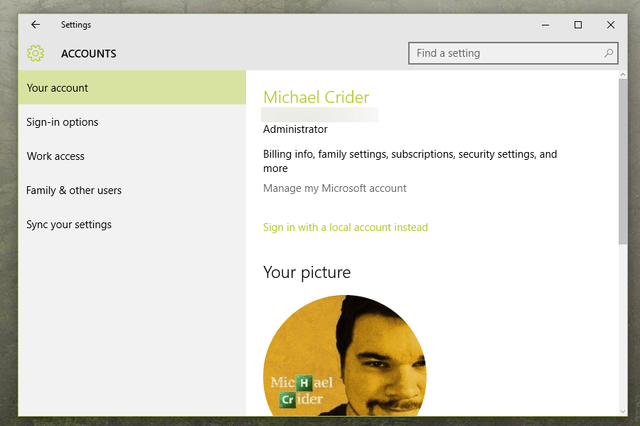640x426 pixels.
Task: Click the Your picture heading
Action: (x=307, y=272)
